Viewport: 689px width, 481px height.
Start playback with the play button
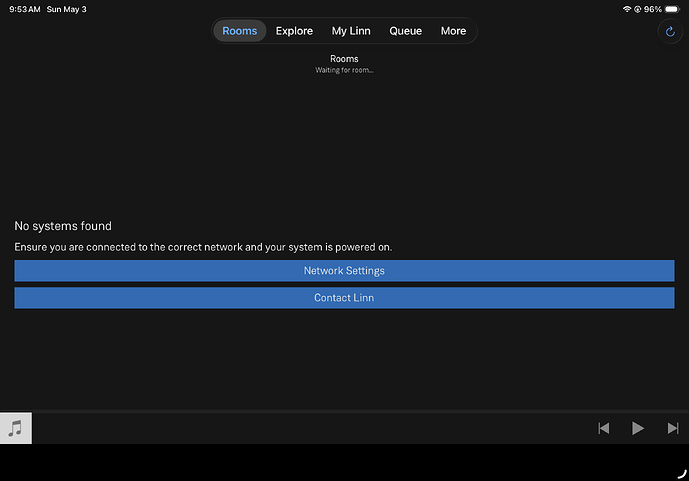(638, 428)
